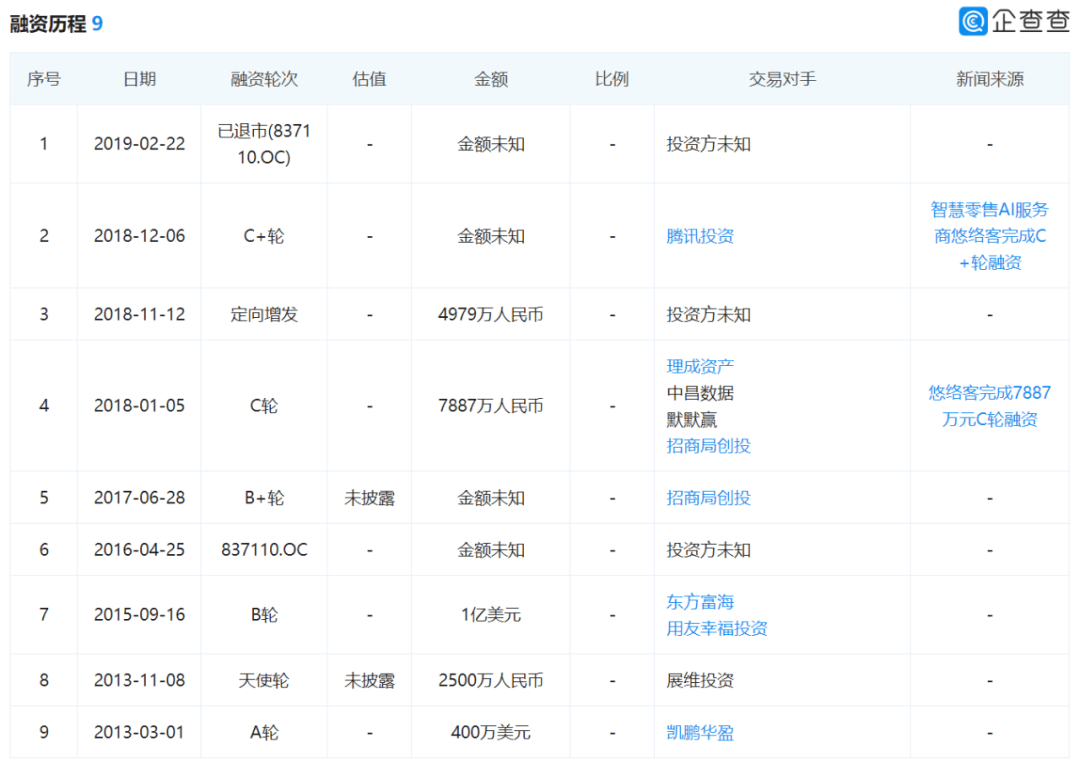Image resolution: width=1080 pixels, height=764 pixels.
Task: Click the 默默赢 investor text
Action: point(692,420)
